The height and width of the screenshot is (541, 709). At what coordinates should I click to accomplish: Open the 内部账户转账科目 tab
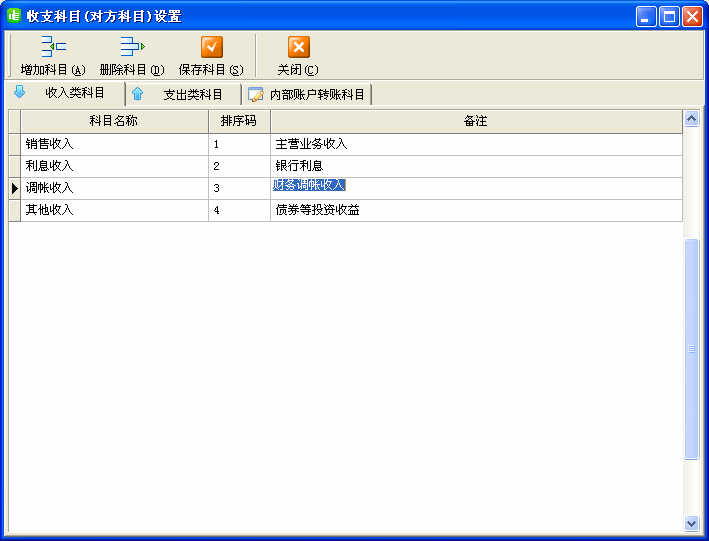(x=317, y=95)
